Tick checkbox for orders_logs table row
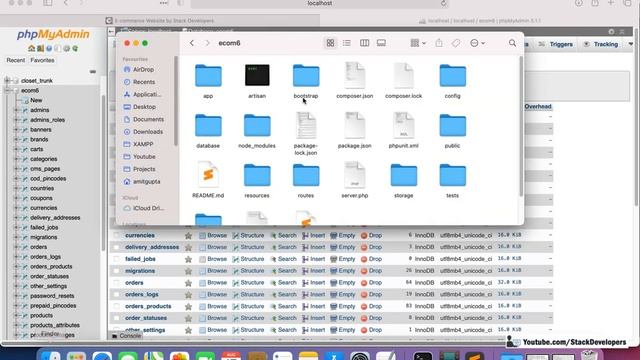The image size is (640, 360). click(x=117, y=295)
